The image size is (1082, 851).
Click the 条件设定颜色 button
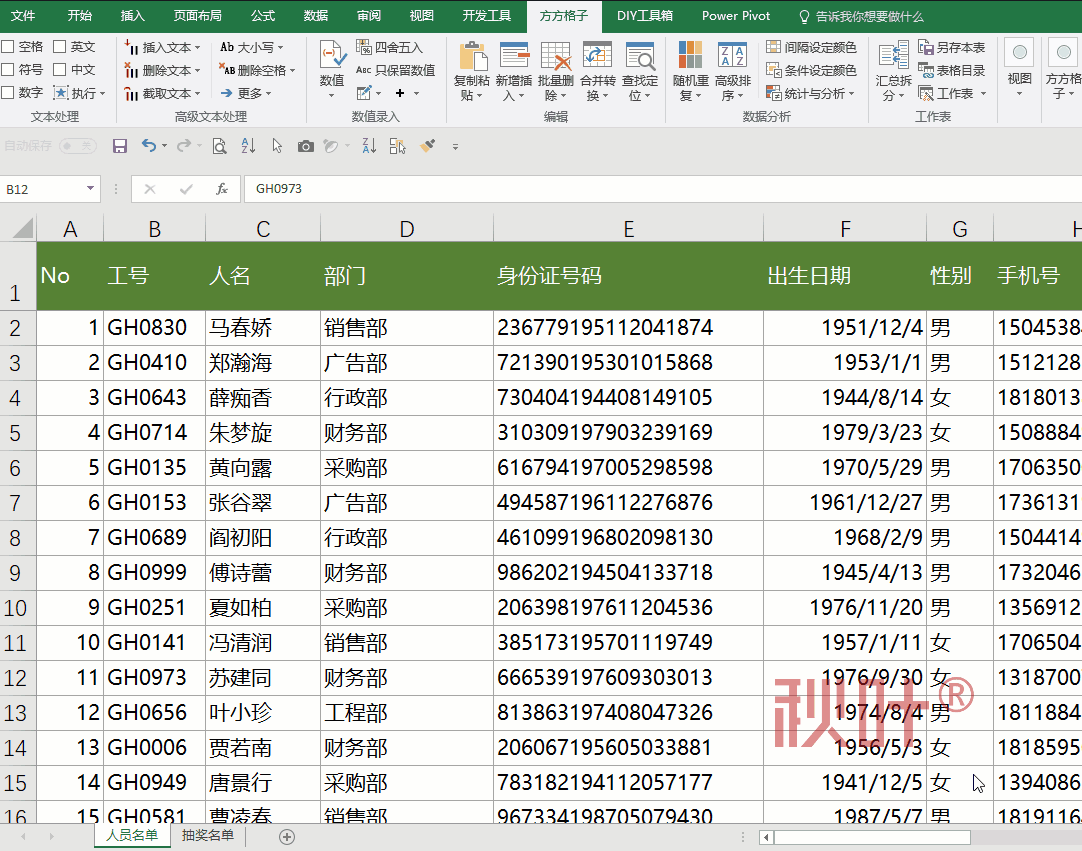coord(812,70)
